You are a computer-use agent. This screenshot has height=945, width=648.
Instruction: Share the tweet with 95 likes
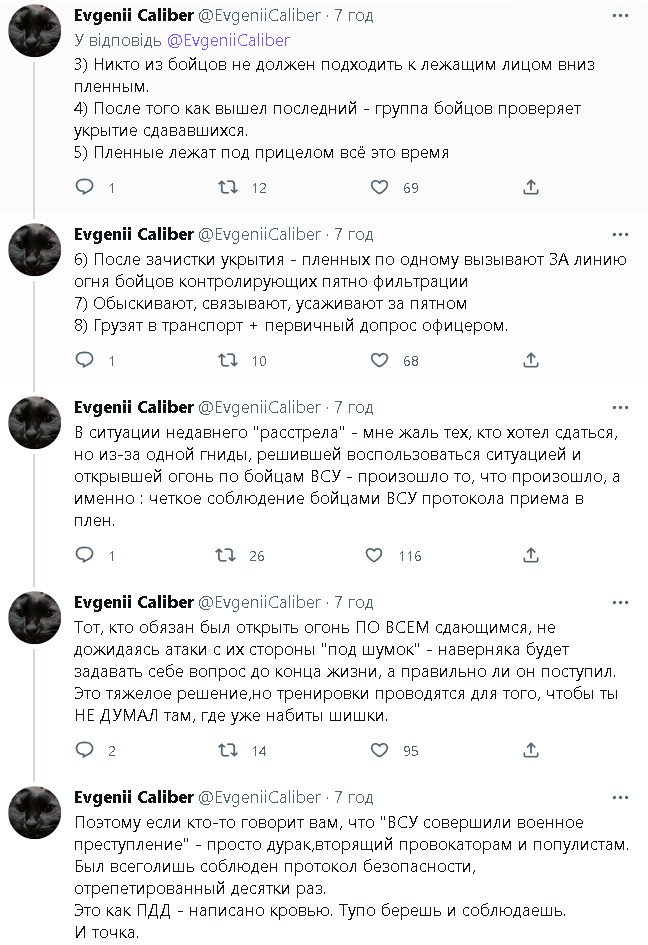[x=531, y=750]
